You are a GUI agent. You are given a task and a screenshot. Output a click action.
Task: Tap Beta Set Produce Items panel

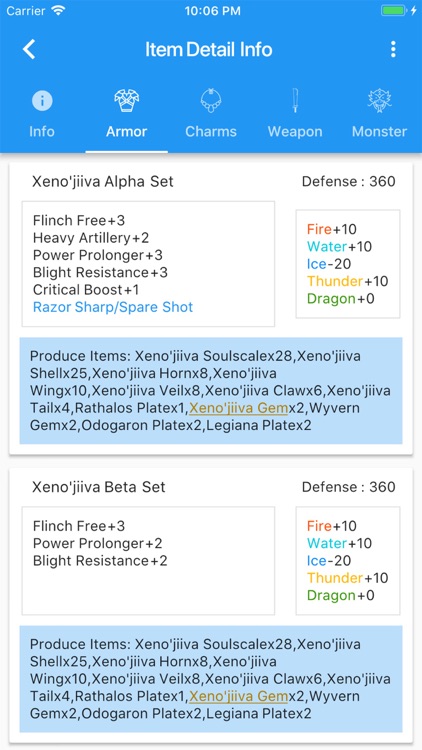pos(211,679)
